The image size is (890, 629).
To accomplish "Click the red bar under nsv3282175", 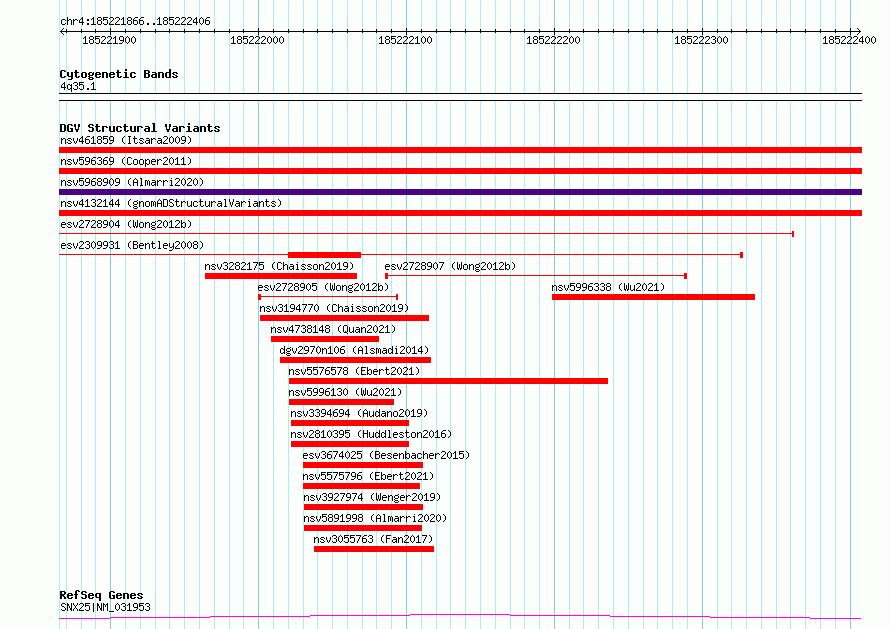I will tap(281, 276).
